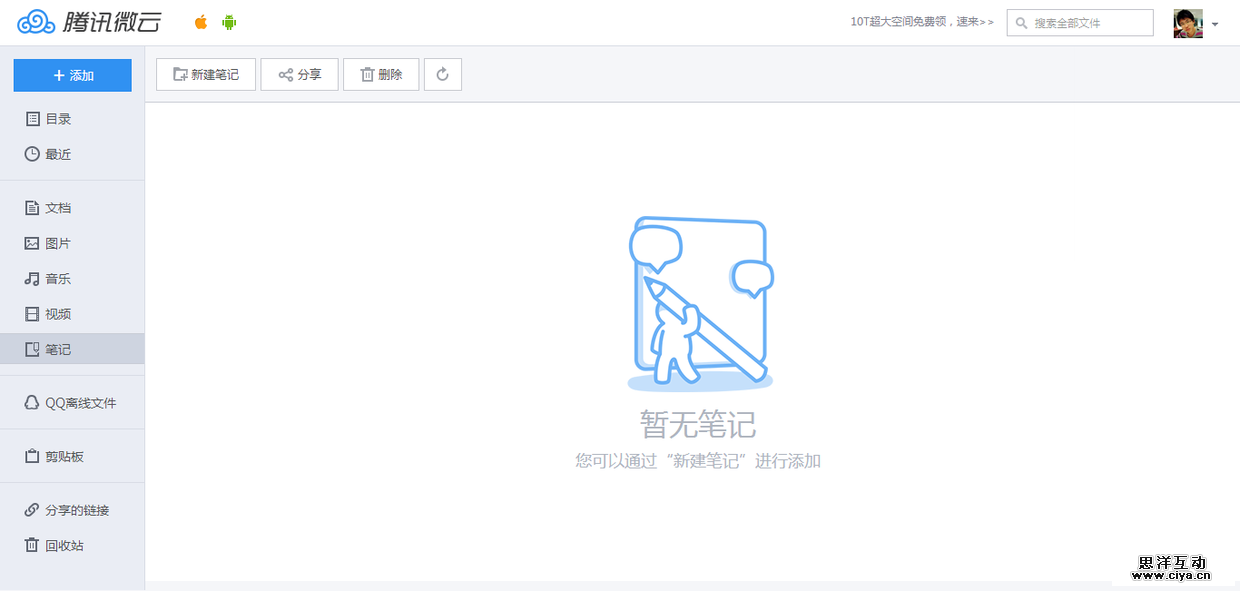Image resolution: width=1240 pixels, height=591 pixels.
Task: Select 文档 documents category
Action: click(58, 208)
